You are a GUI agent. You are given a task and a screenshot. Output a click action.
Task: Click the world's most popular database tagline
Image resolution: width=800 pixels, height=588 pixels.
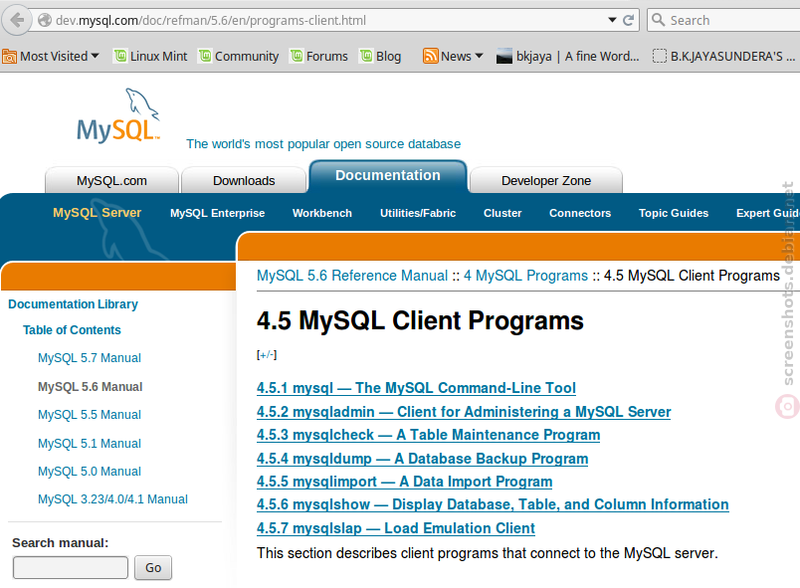click(323, 144)
